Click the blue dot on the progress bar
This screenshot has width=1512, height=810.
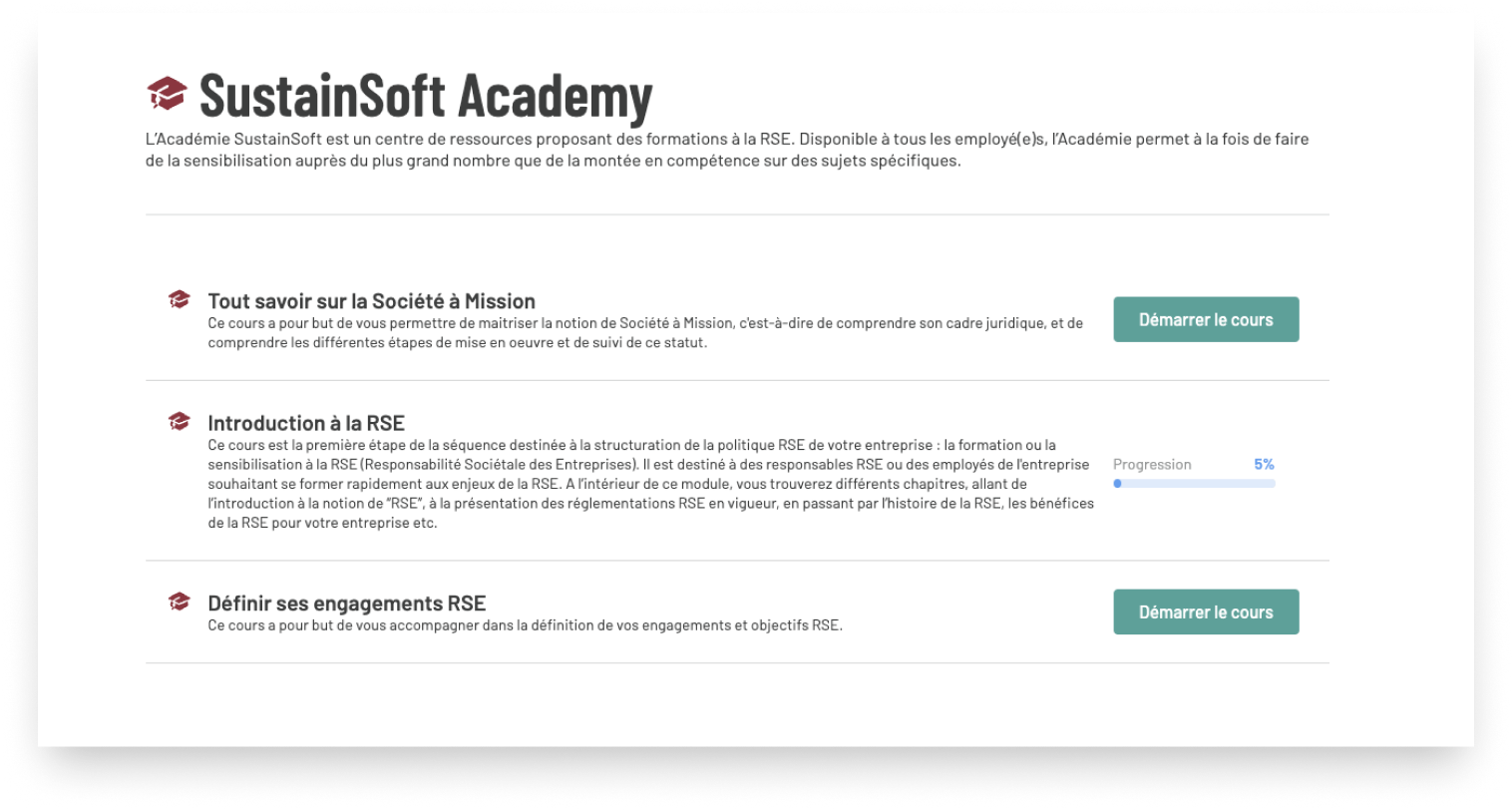[1117, 484]
